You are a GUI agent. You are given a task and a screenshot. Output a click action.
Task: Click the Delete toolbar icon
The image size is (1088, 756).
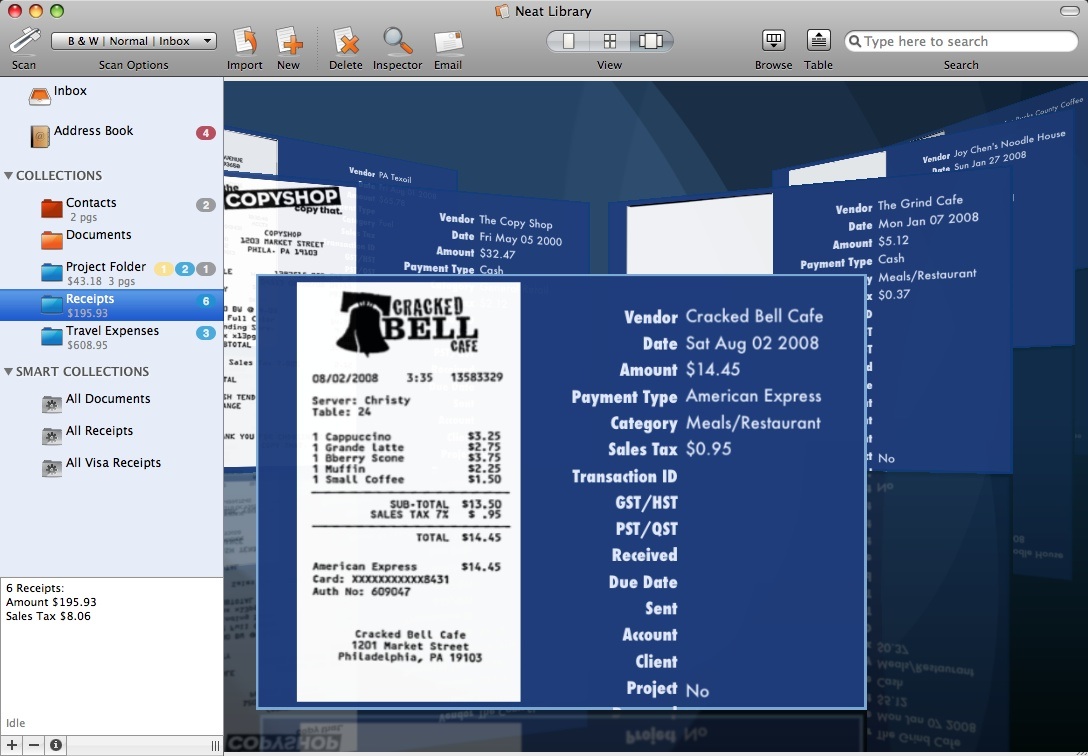(x=346, y=41)
